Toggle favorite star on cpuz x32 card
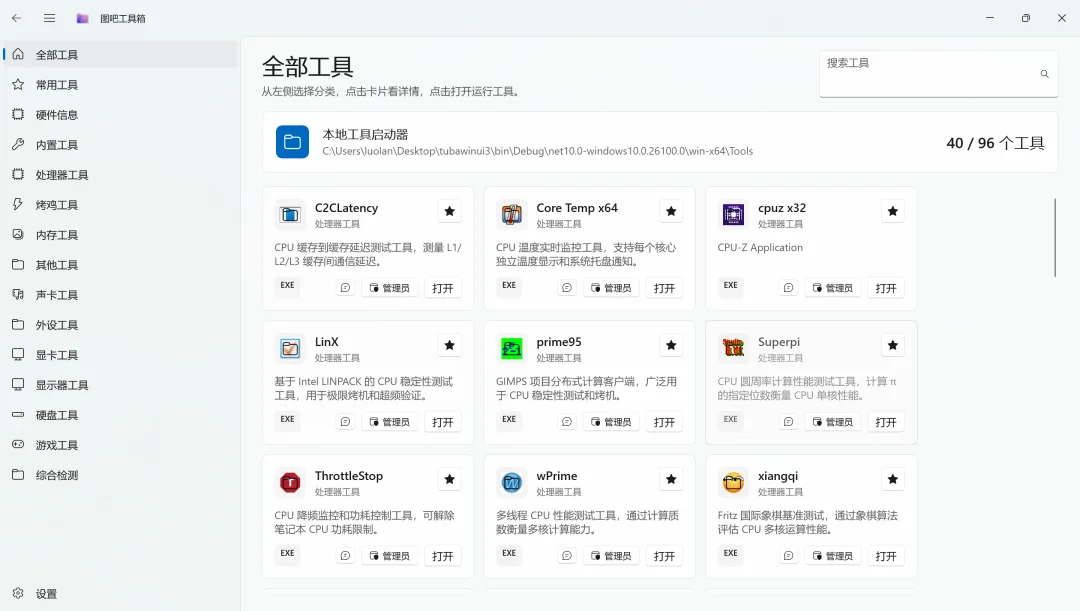The image size is (1080, 611). (x=893, y=211)
